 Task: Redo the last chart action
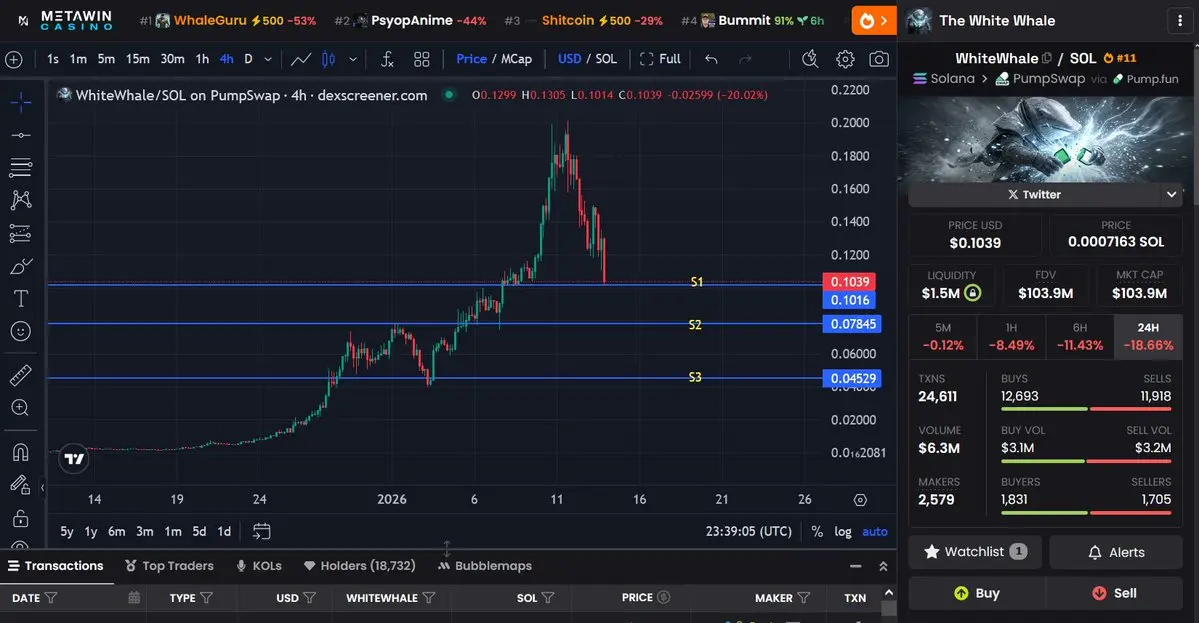coord(746,59)
